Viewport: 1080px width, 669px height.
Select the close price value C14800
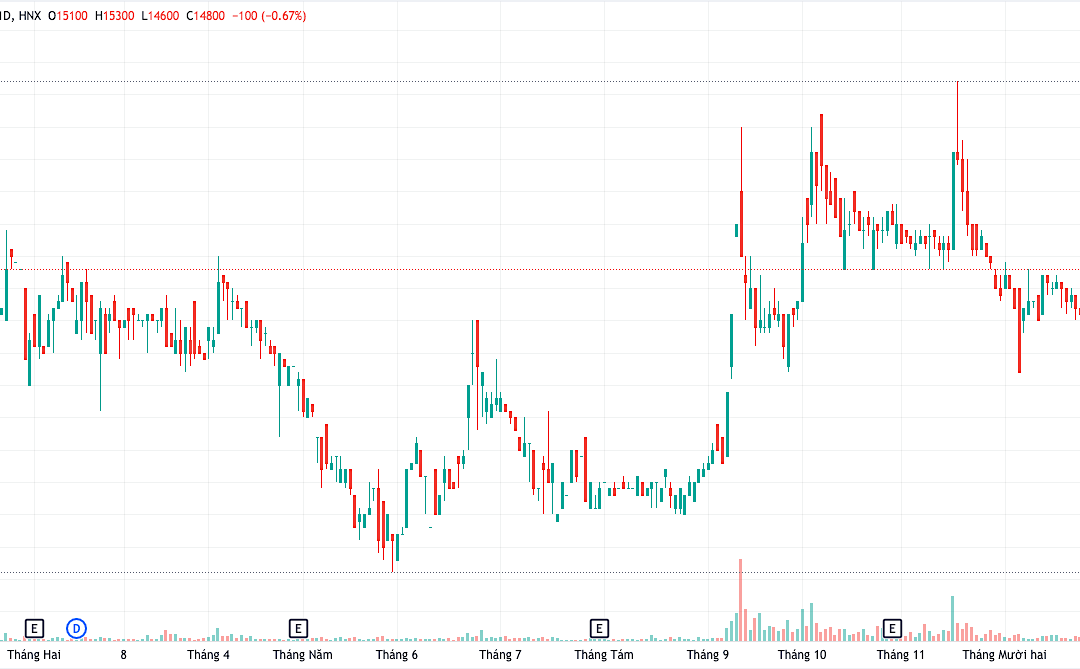[205, 16]
